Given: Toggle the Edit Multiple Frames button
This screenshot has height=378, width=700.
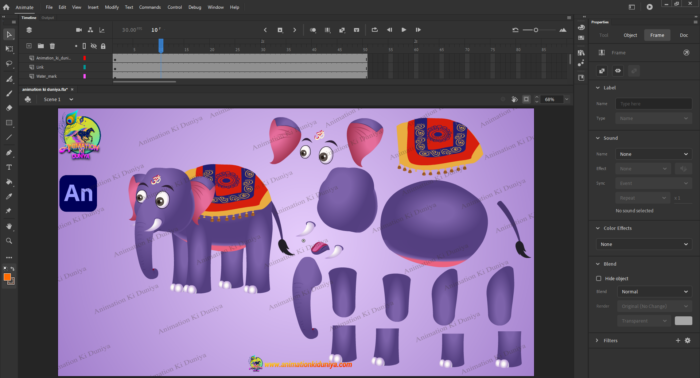Looking at the screenshot, I should point(328,30).
